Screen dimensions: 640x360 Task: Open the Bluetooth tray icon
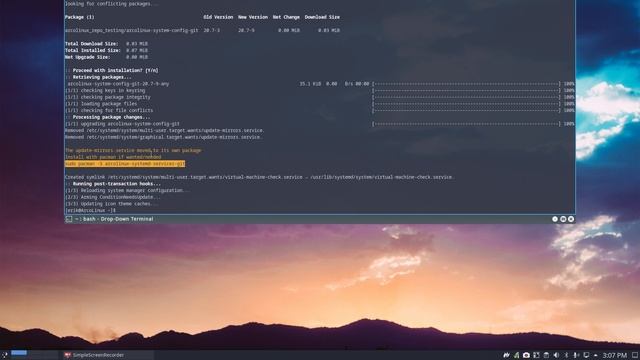point(566,355)
